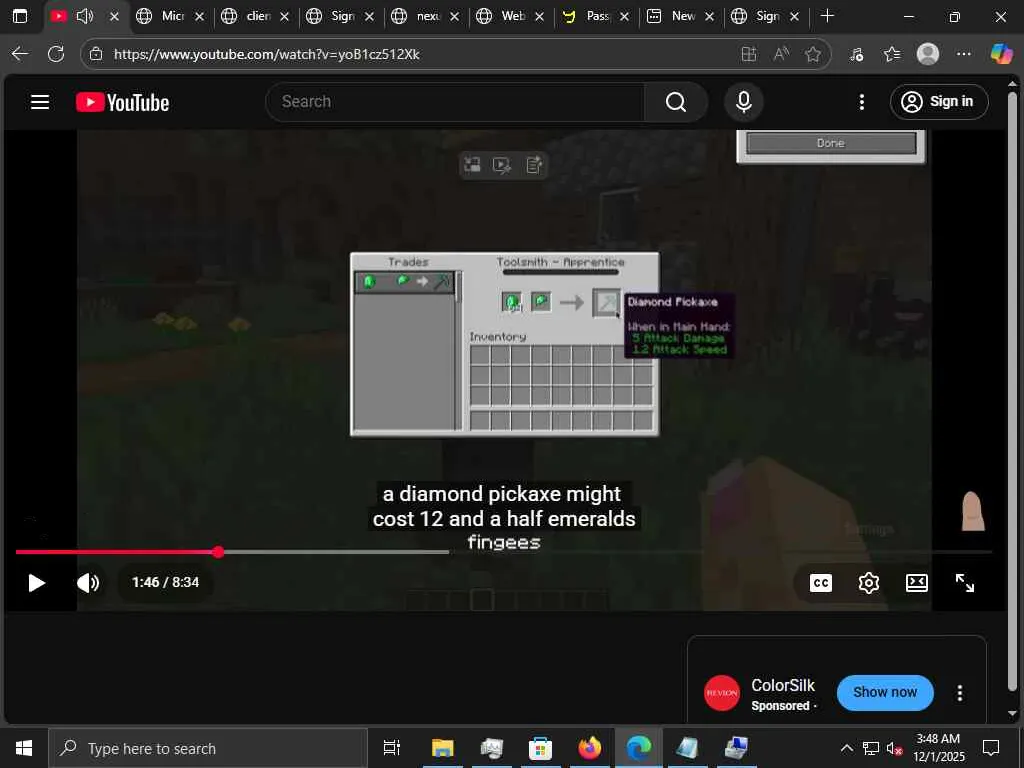Open Microsoft Store from the taskbar
Screen dimensions: 1024x768
[540, 748]
